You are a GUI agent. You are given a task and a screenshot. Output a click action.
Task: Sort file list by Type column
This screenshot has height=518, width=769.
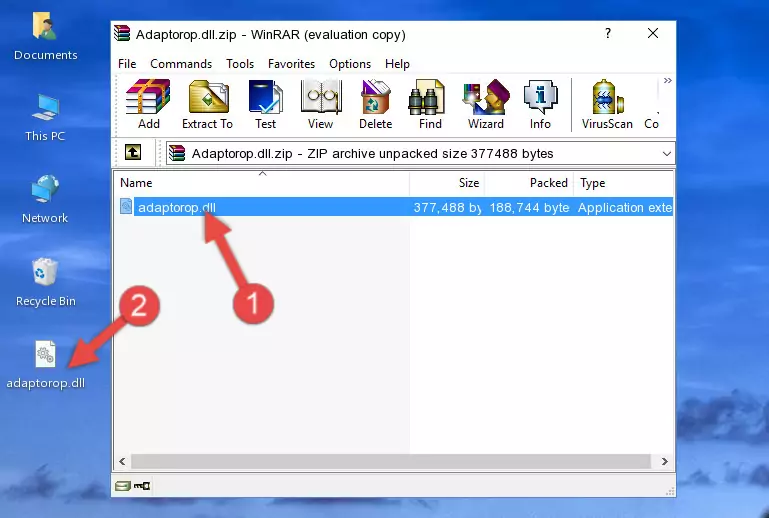tap(624, 183)
